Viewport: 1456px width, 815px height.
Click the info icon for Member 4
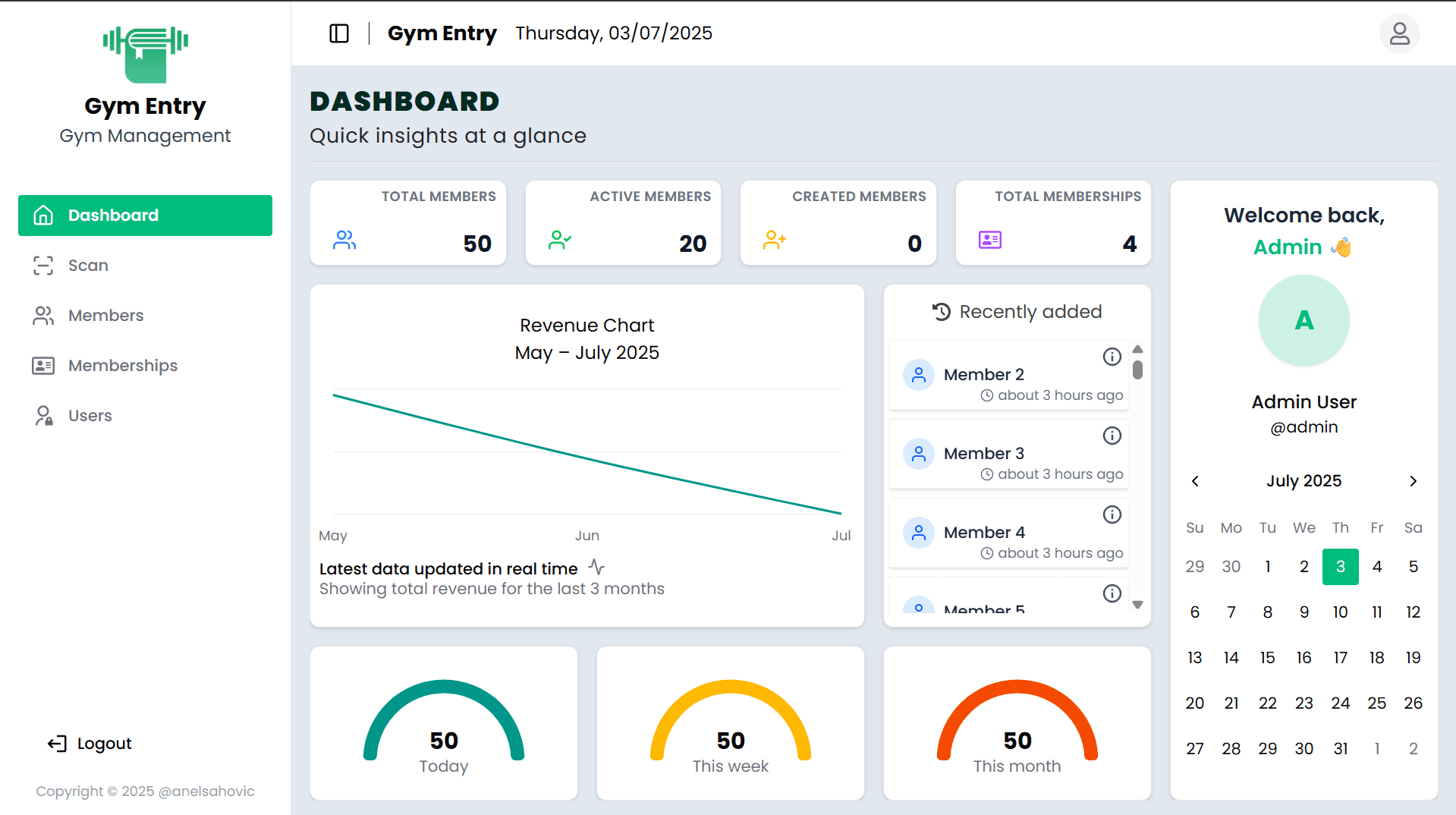1112,514
